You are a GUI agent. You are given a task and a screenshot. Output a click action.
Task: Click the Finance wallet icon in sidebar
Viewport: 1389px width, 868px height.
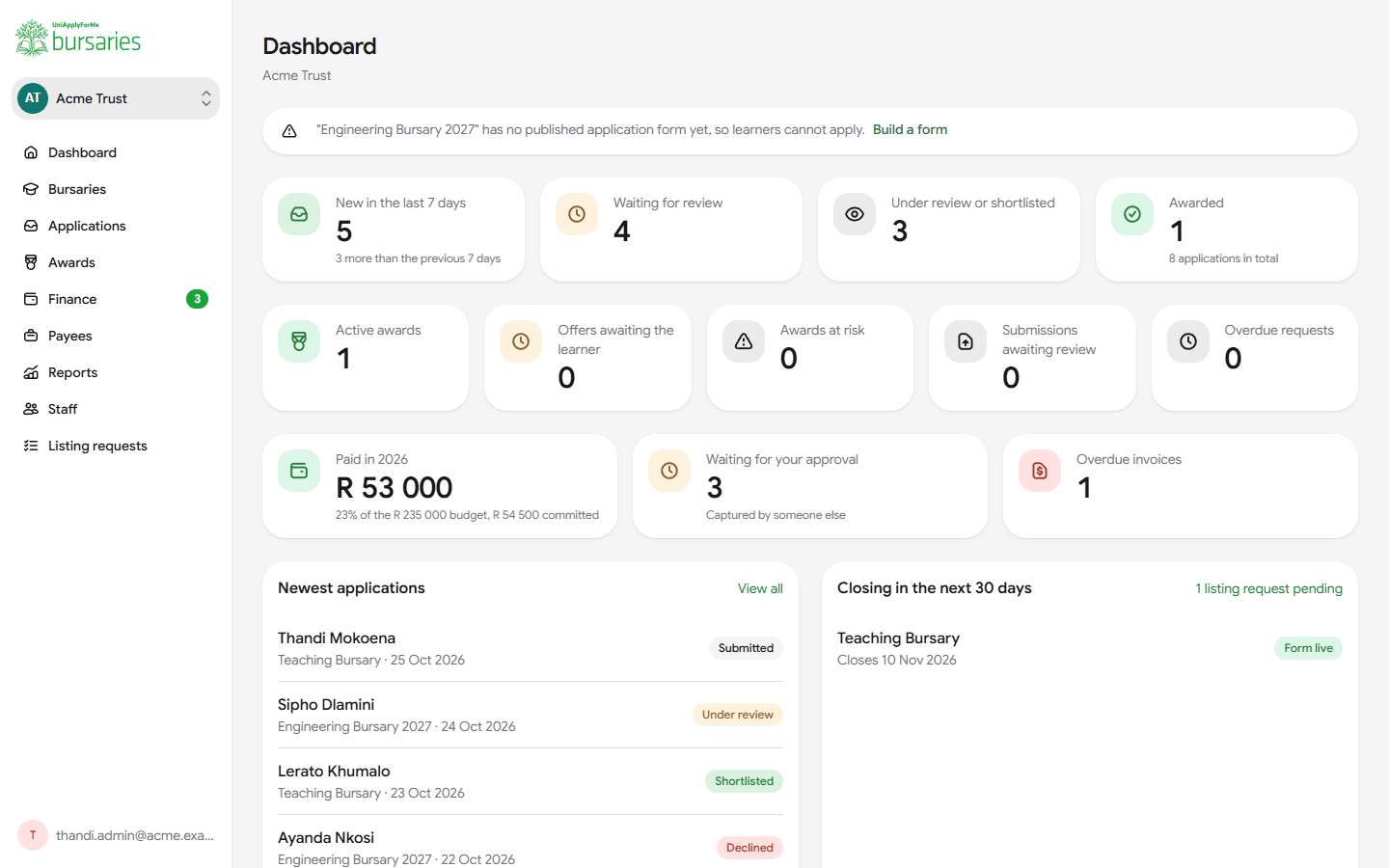point(31,299)
